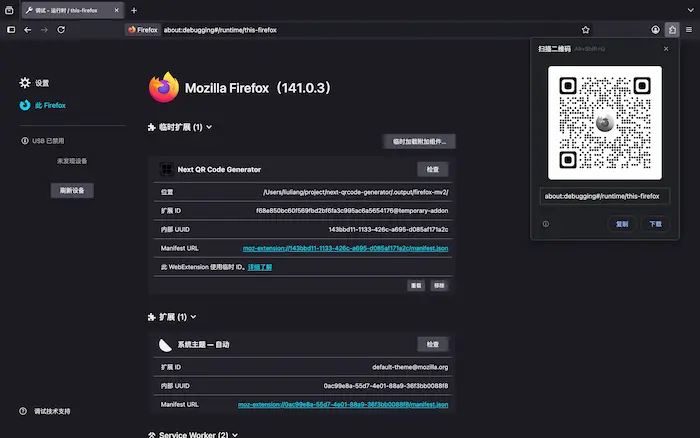Click the Next QR Code Generator extension icon
Viewport: 700px width, 438px height.
[167, 169]
